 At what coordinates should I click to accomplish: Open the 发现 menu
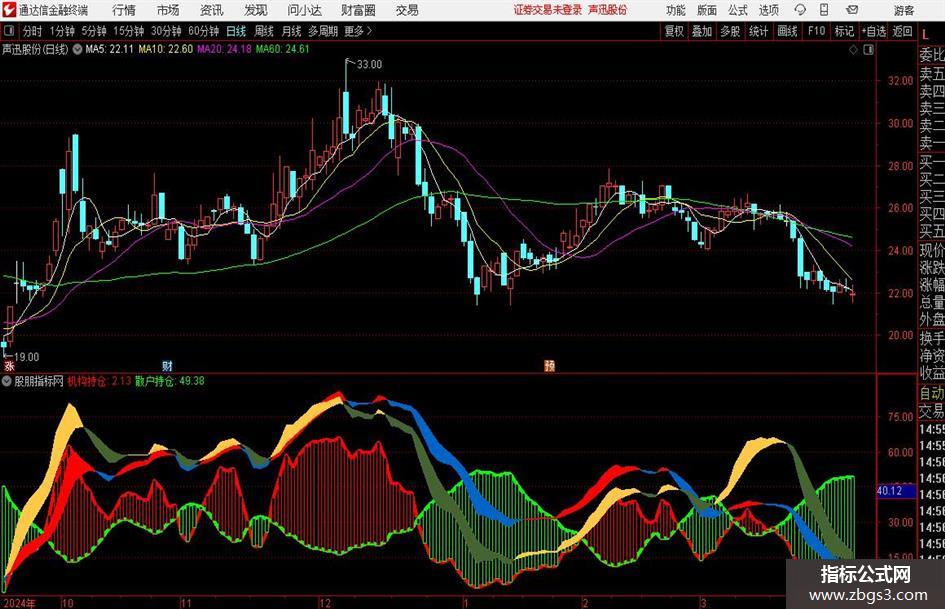pos(256,10)
